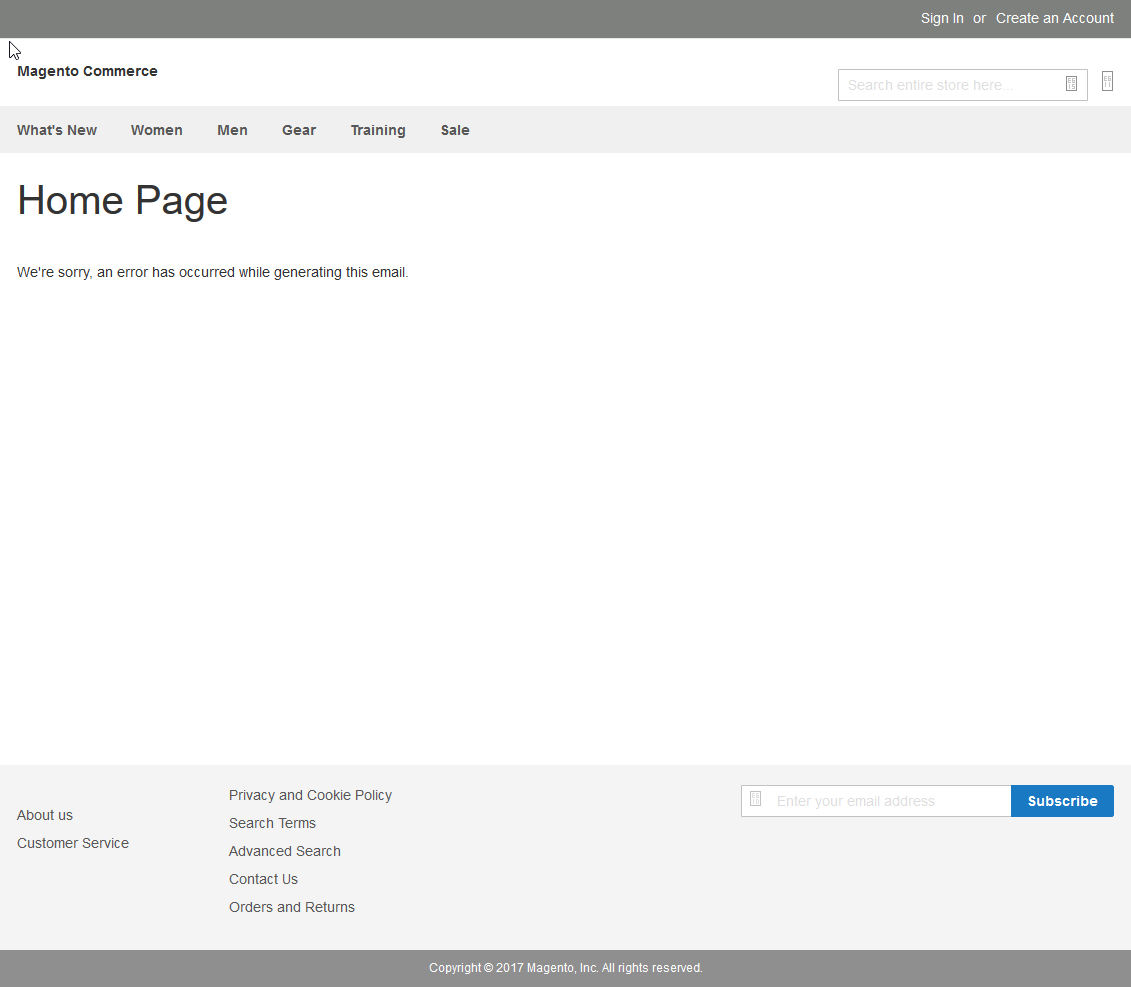Focus the store search input field
The image size is (1131, 987).
pos(950,85)
